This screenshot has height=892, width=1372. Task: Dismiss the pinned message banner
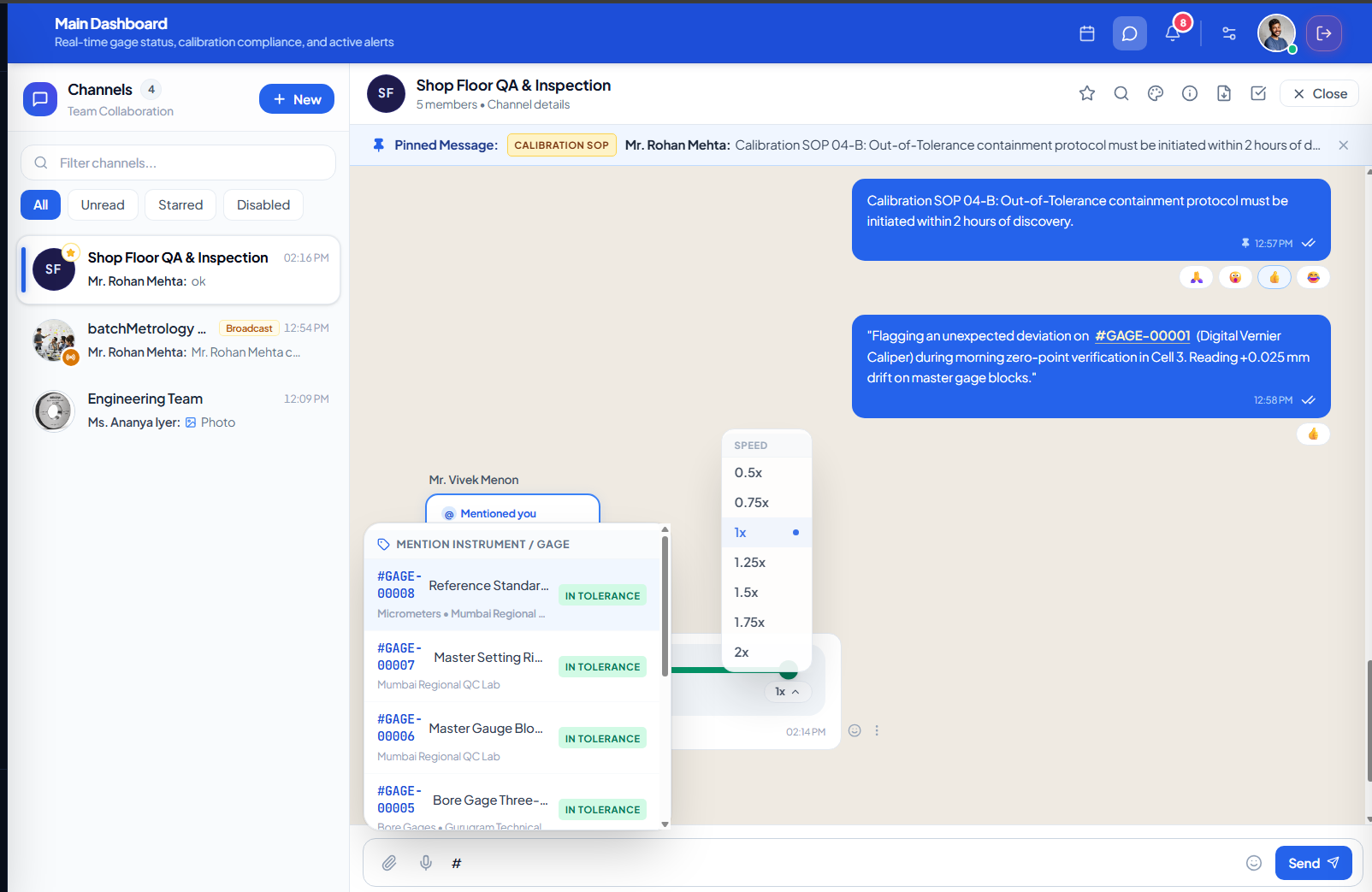1344,145
